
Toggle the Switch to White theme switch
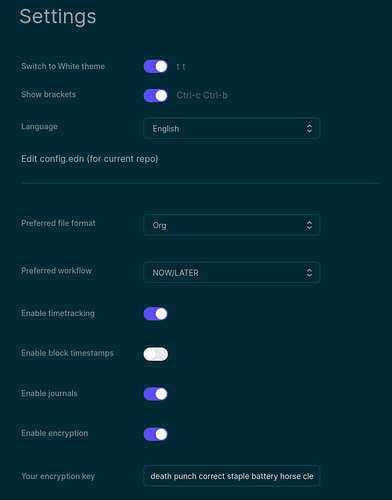point(156,66)
